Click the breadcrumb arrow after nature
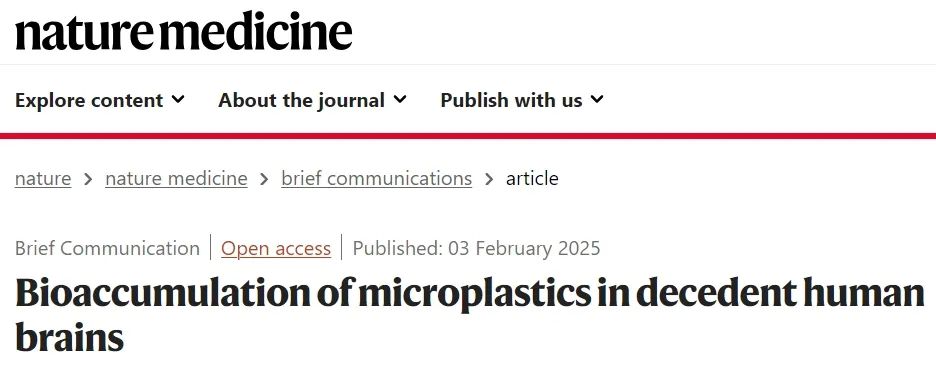 coord(88,179)
